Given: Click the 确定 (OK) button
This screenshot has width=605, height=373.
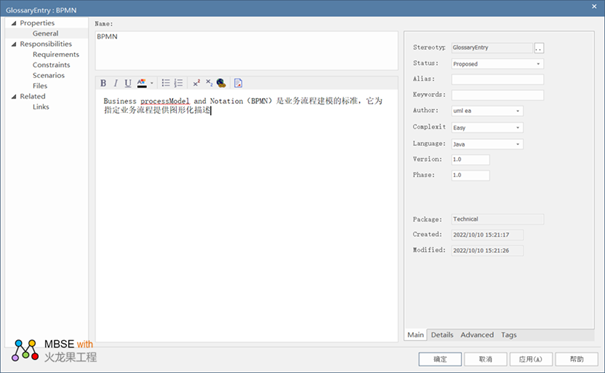Looking at the screenshot, I should click(x=440, y=359).
